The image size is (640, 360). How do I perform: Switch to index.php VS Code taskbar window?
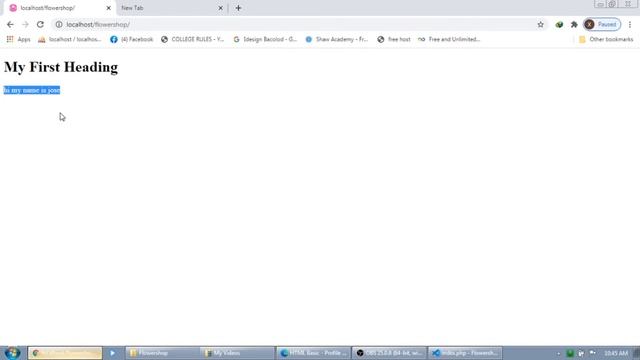[465, 353]
